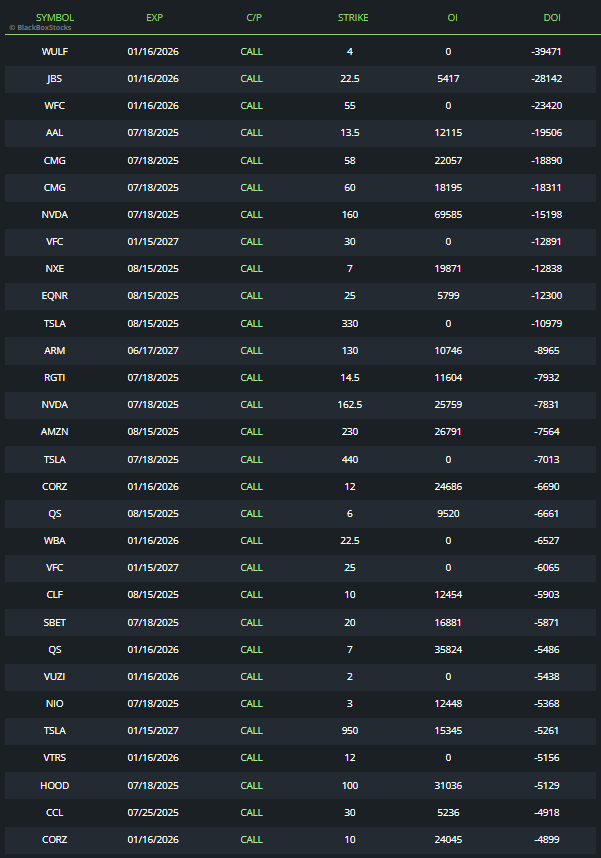Image resolution: width=601 pixels, height=858 pixels.
Task: Click the OI value 35824
Action: (448, 650)
